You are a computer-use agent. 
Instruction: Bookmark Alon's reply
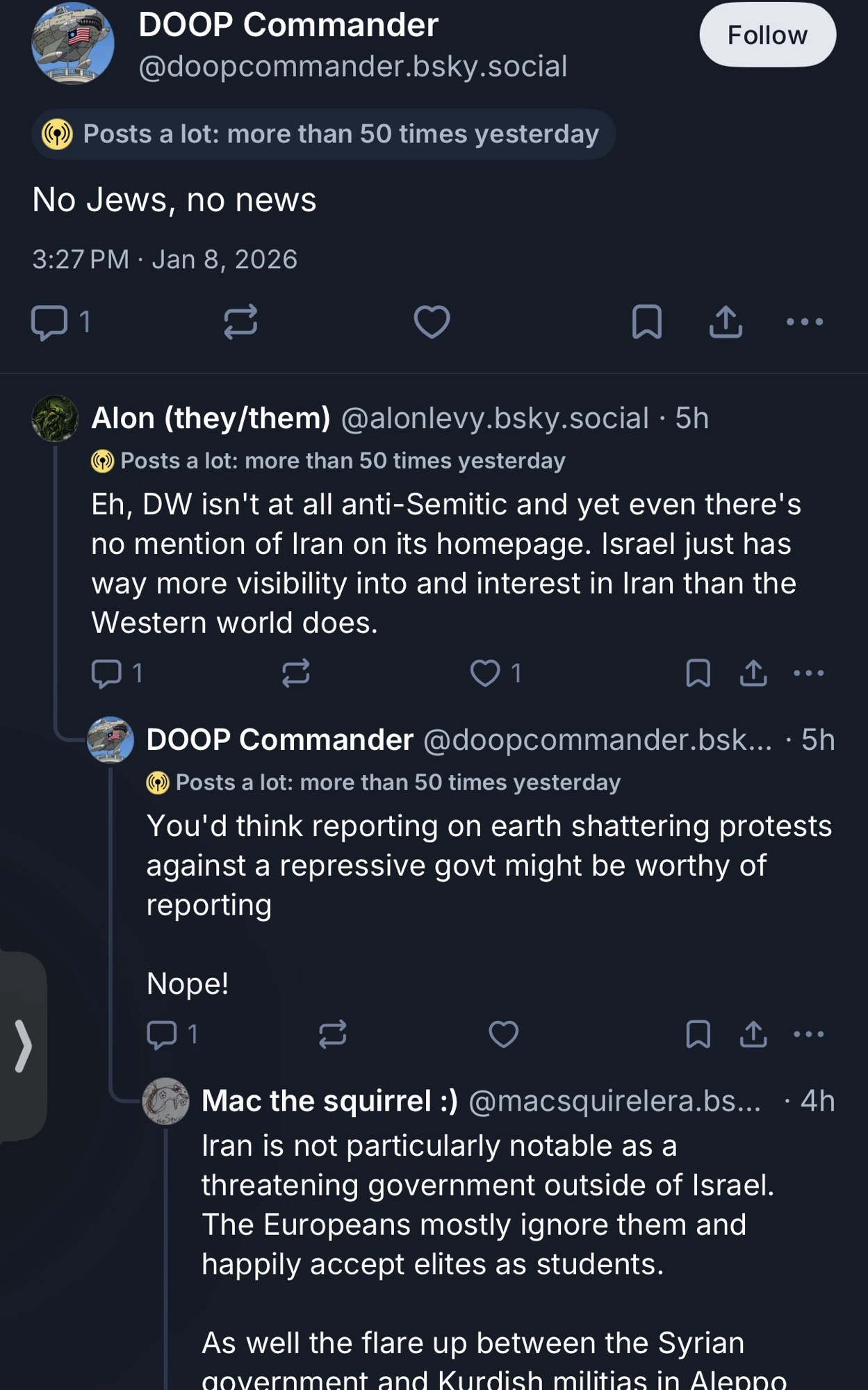coord(698,673)
